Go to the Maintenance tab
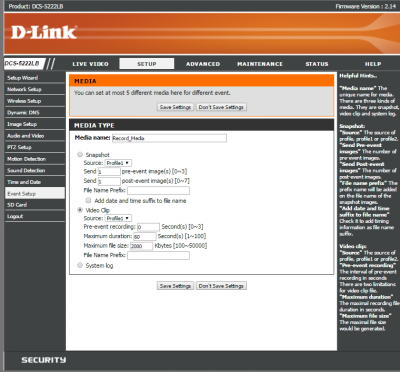The image size is (400, 372). tap(260, 64)
